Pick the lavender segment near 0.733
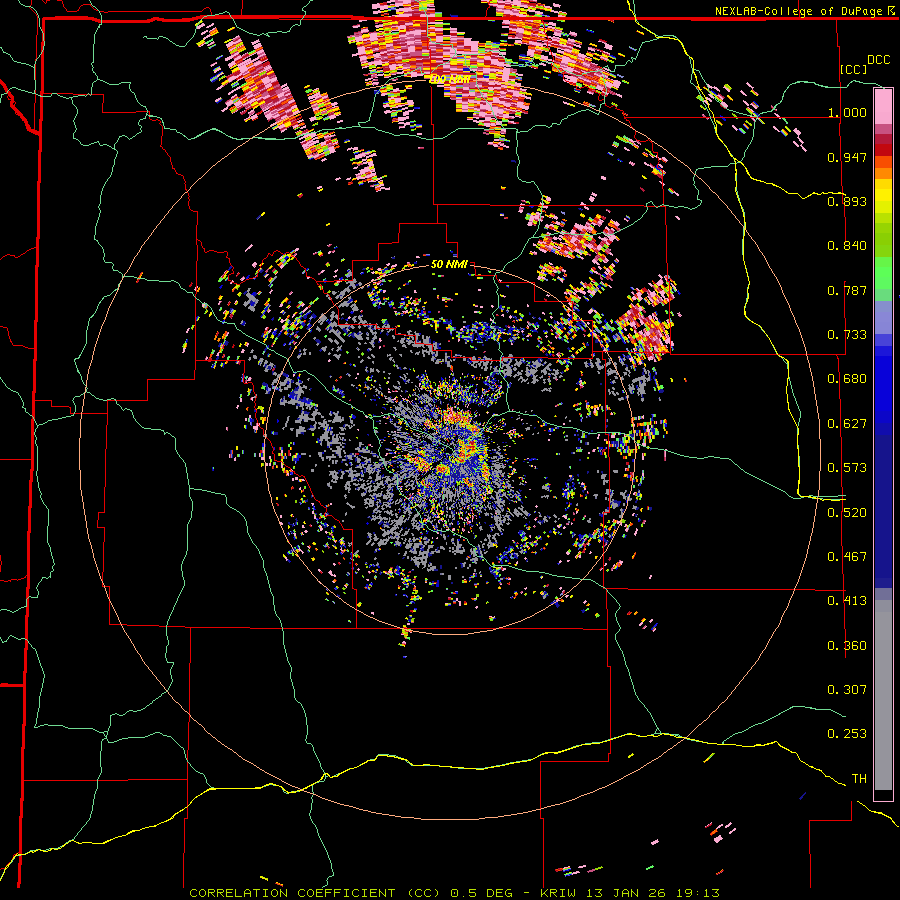Viewport: 900px width, 900px height. [x=883, y=317]
